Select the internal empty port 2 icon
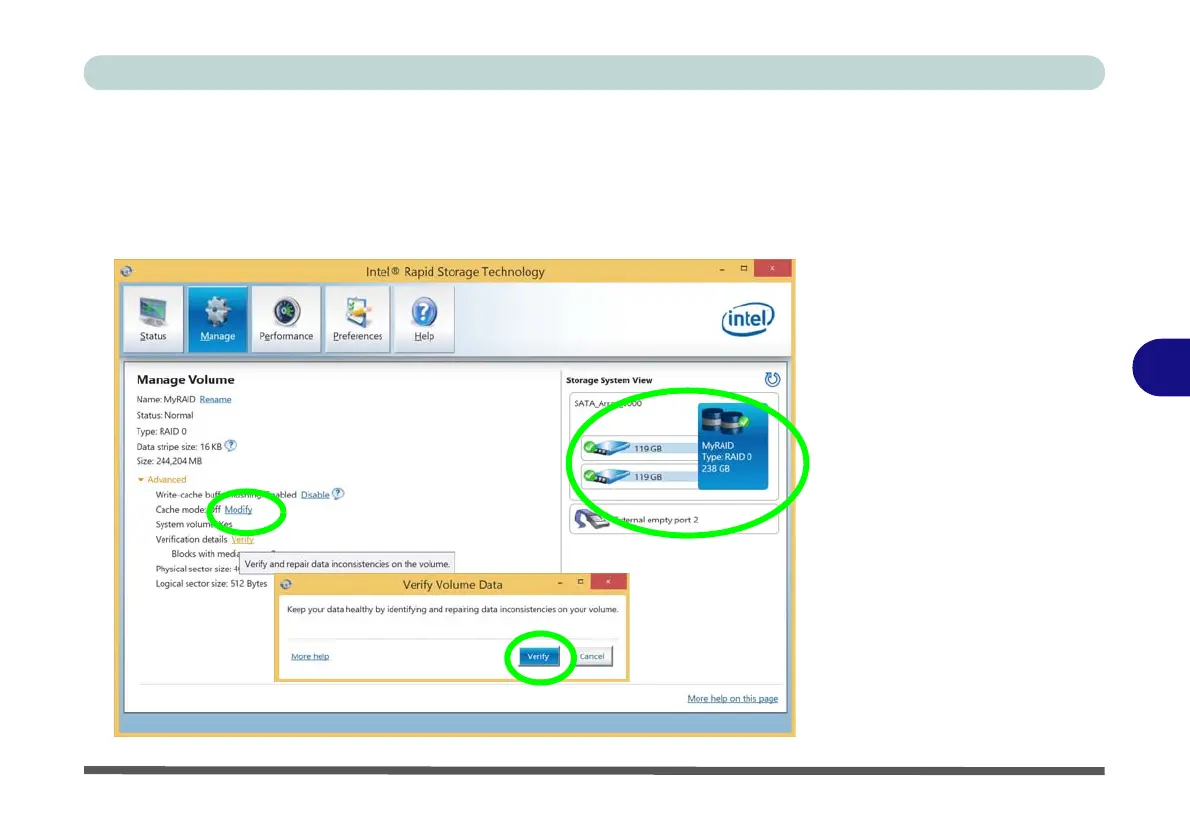Screen dimensions: 1190x838 (x=591, y=519)
